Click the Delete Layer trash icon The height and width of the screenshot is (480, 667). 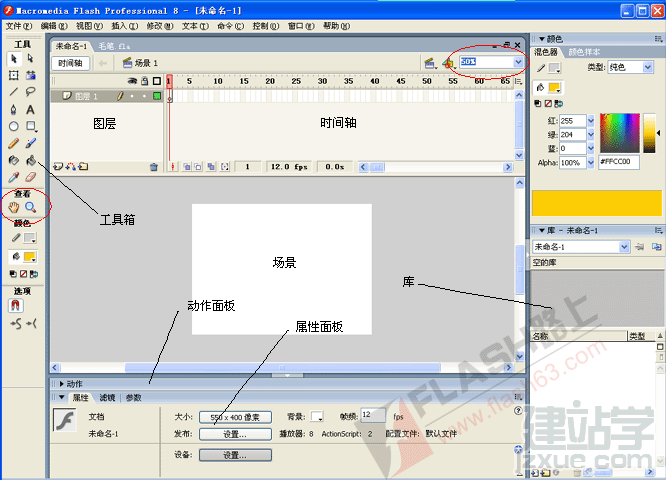pos(154,167)
